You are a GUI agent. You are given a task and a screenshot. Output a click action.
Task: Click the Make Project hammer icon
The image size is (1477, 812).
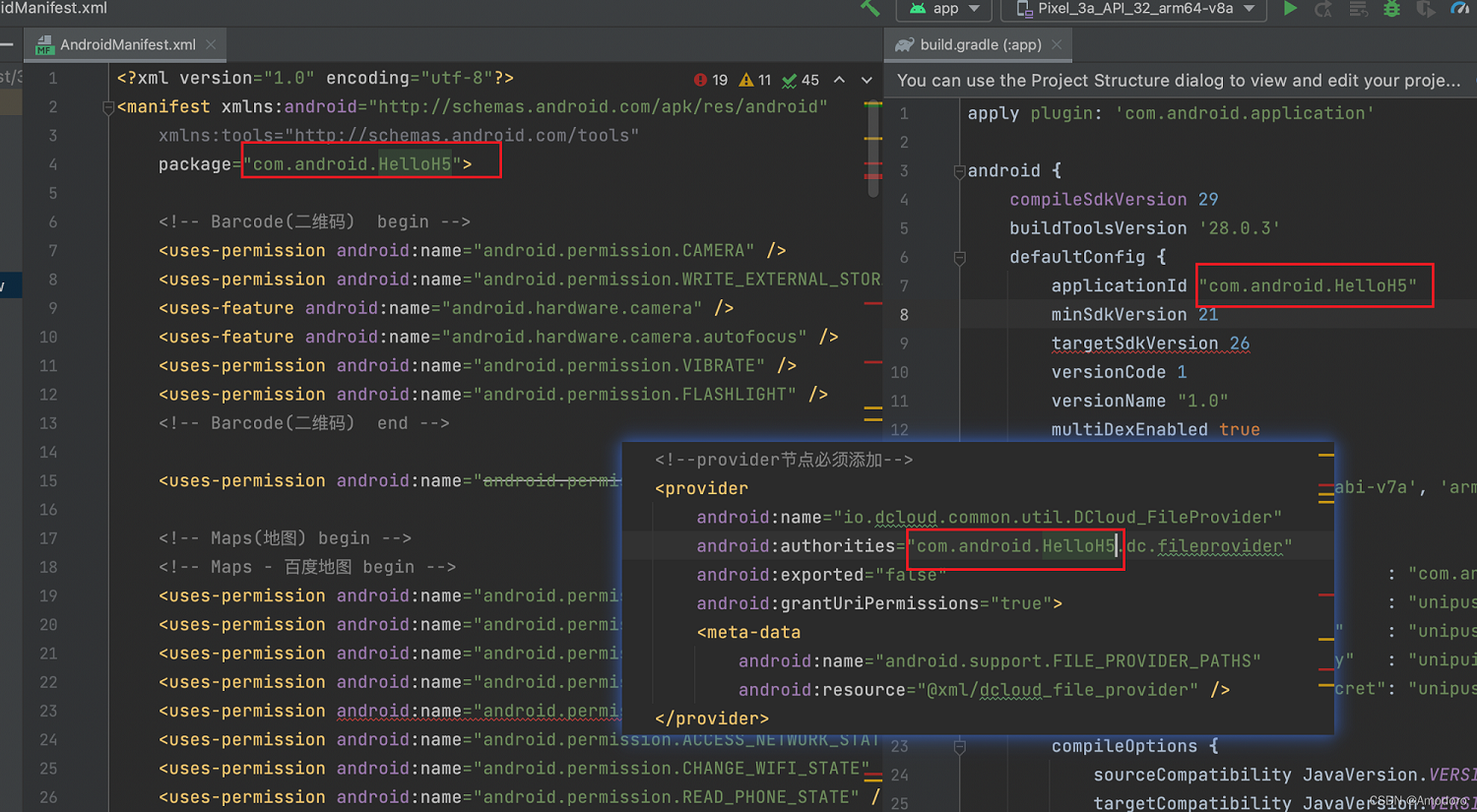pos(870,8)
